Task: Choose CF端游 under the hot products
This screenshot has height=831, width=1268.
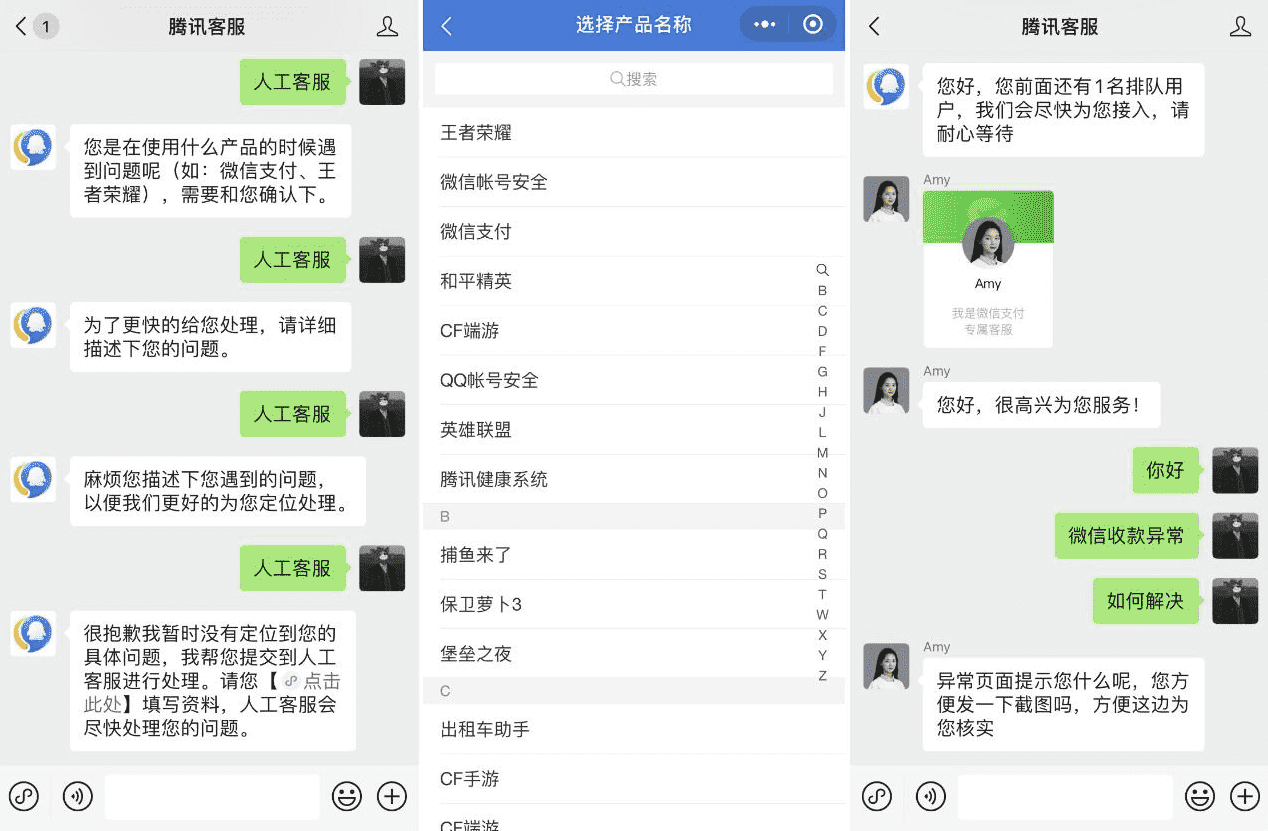Action: click(x=634, y=331)
